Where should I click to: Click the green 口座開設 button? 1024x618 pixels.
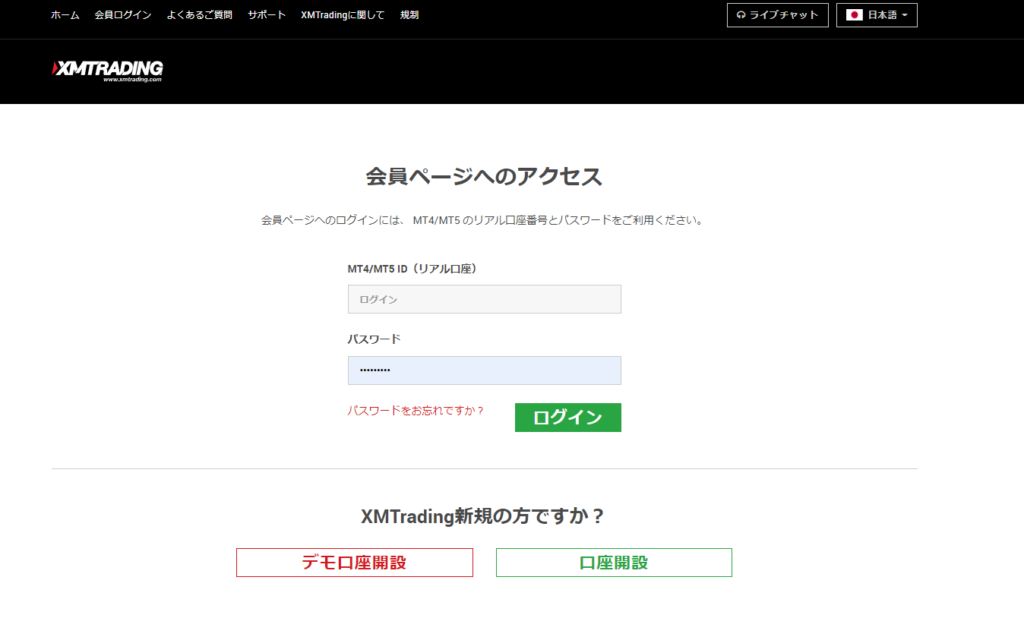click(x=614, y=562)
